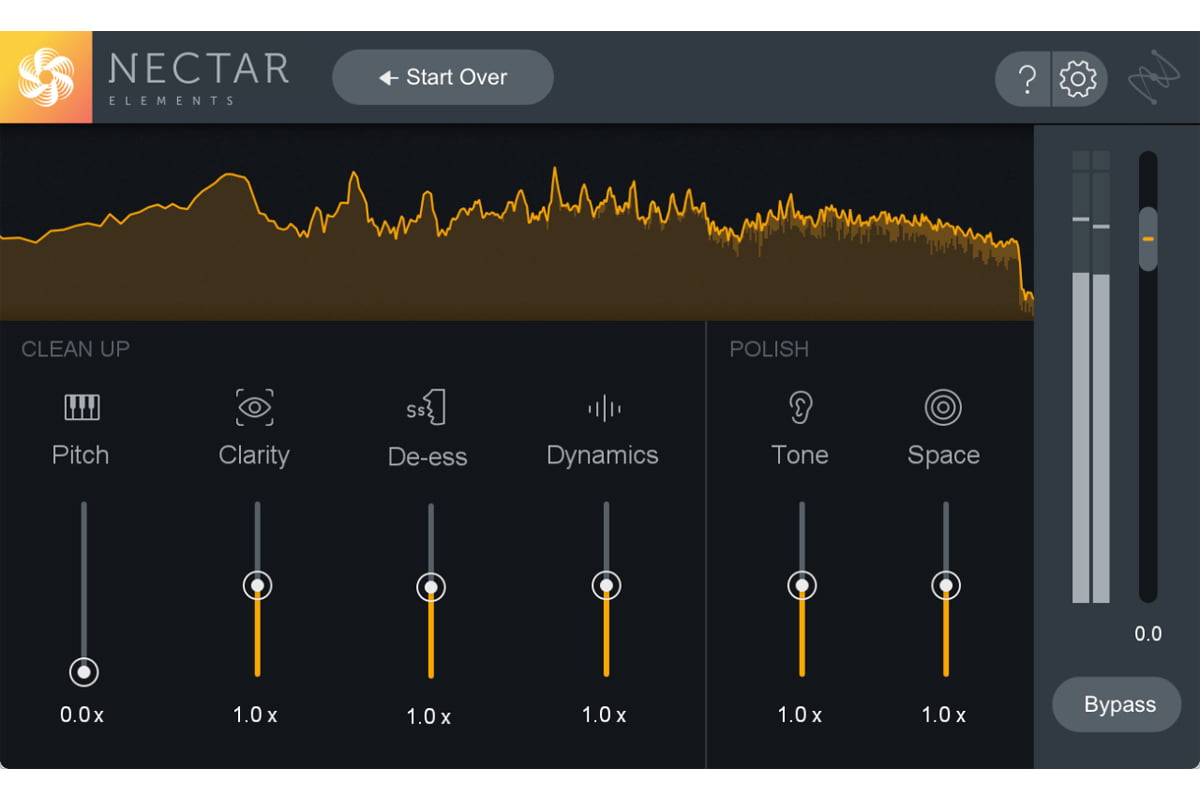Click the Pitch label
The width and height of the screenshot is (1200, 800).
point(80,455)
